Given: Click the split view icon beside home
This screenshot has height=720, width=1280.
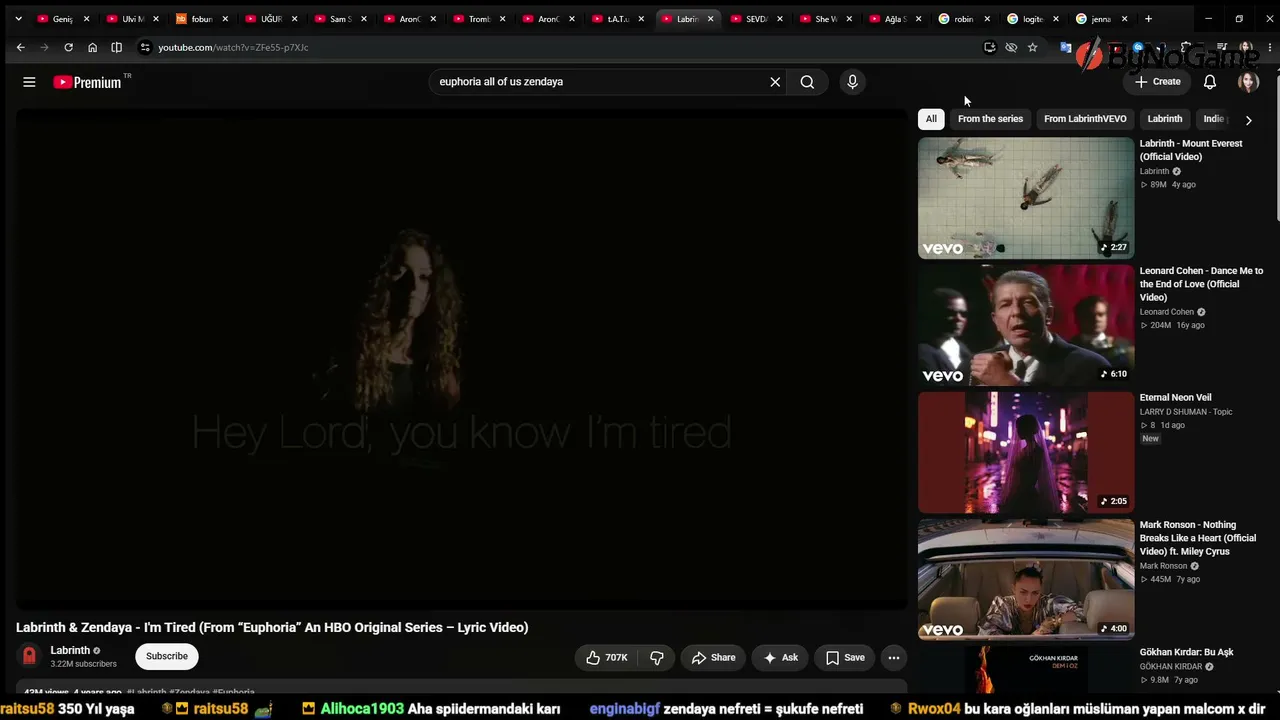Looking at the screenshot, I should 116,47.
